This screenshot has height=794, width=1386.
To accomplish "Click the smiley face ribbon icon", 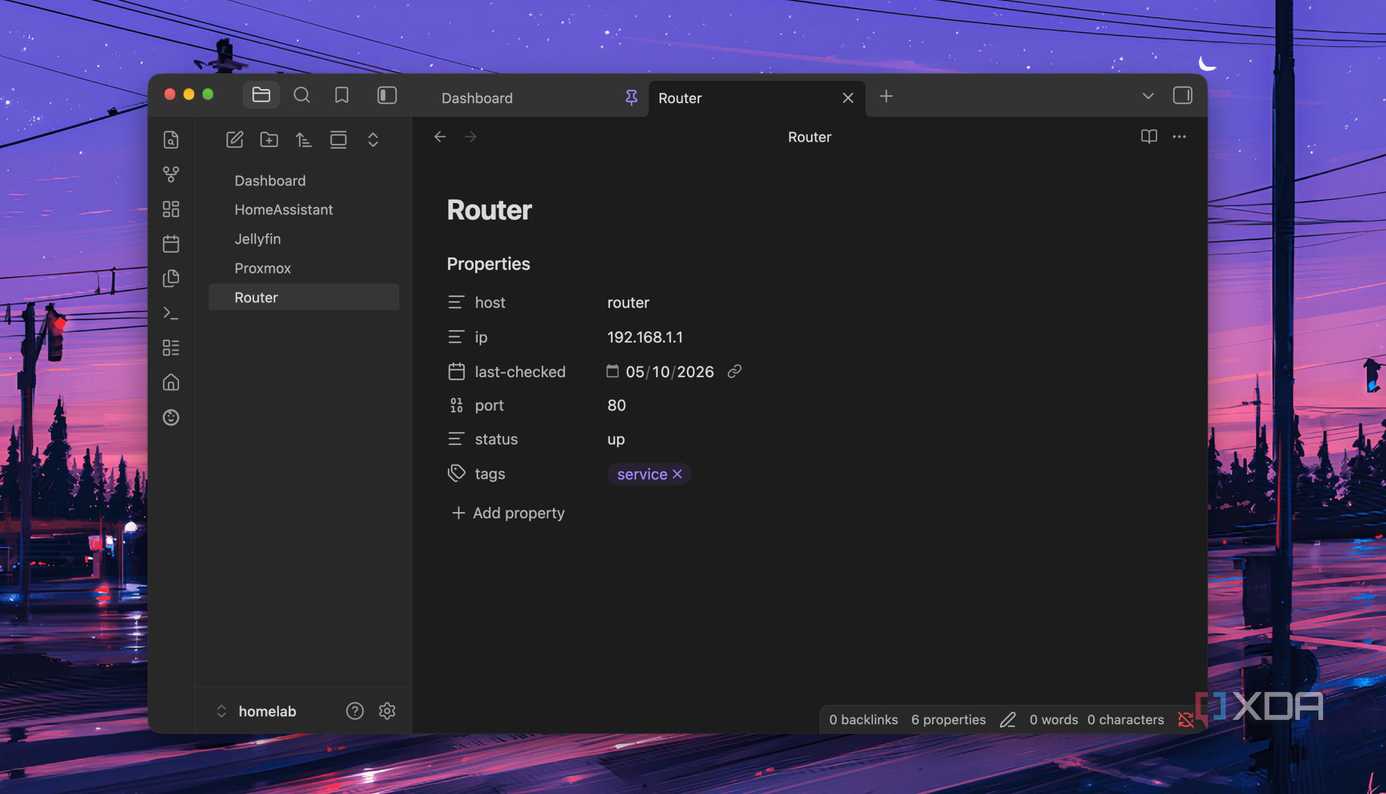I will coord(171,417).
